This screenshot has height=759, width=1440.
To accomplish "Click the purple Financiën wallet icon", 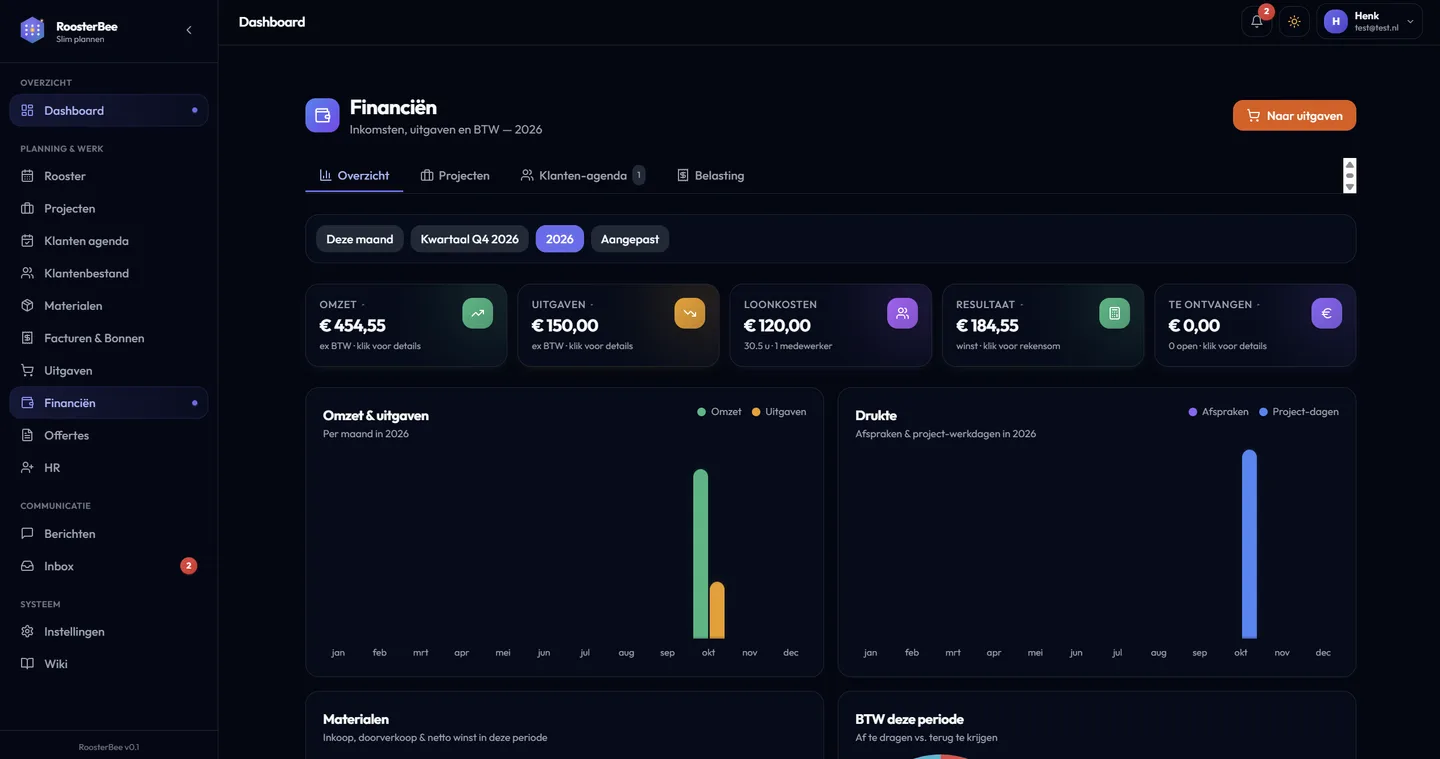I will coord(322,115).
